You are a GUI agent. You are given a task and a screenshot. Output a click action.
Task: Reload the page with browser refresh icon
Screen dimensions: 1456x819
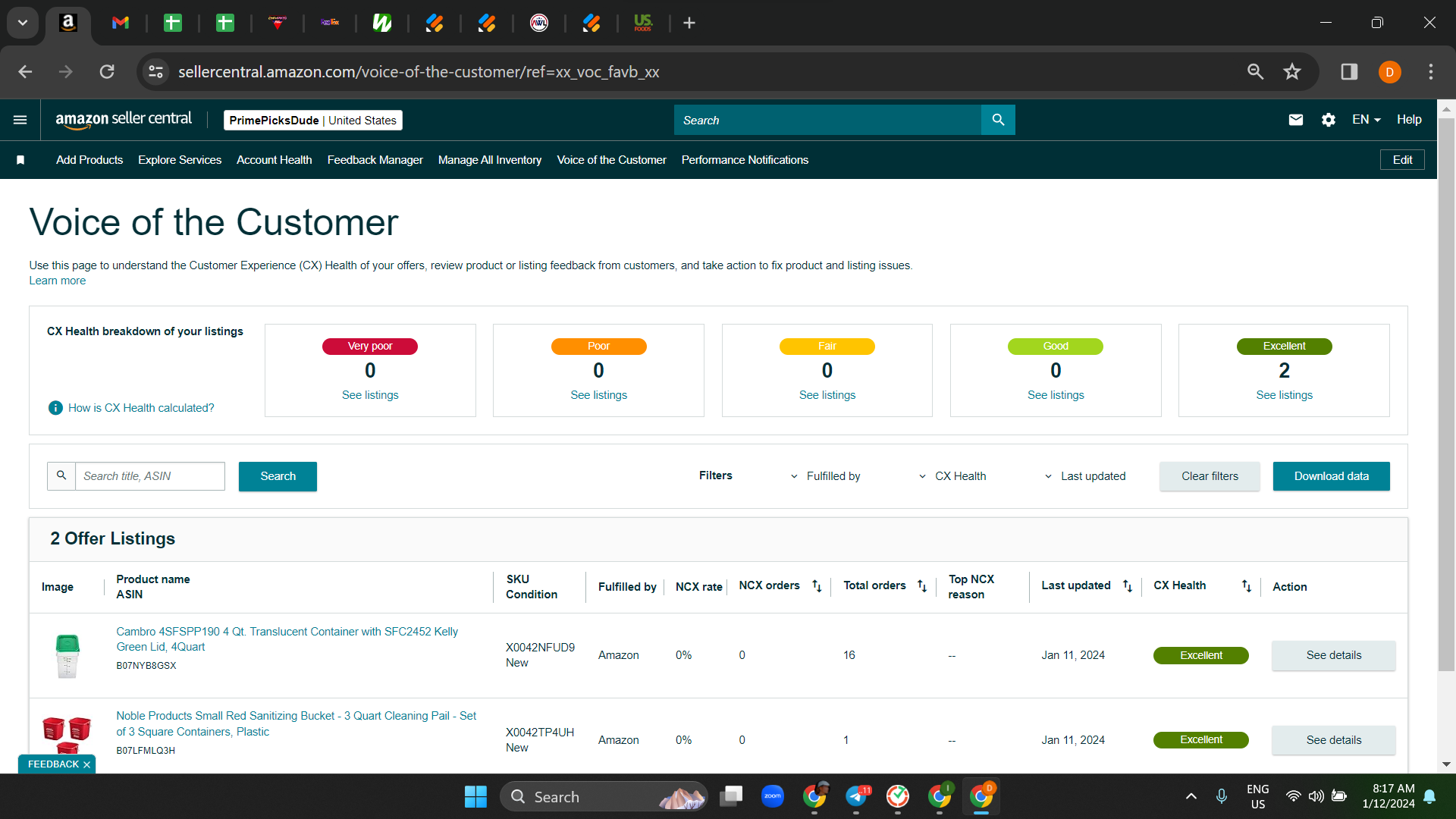pos(107,72)
